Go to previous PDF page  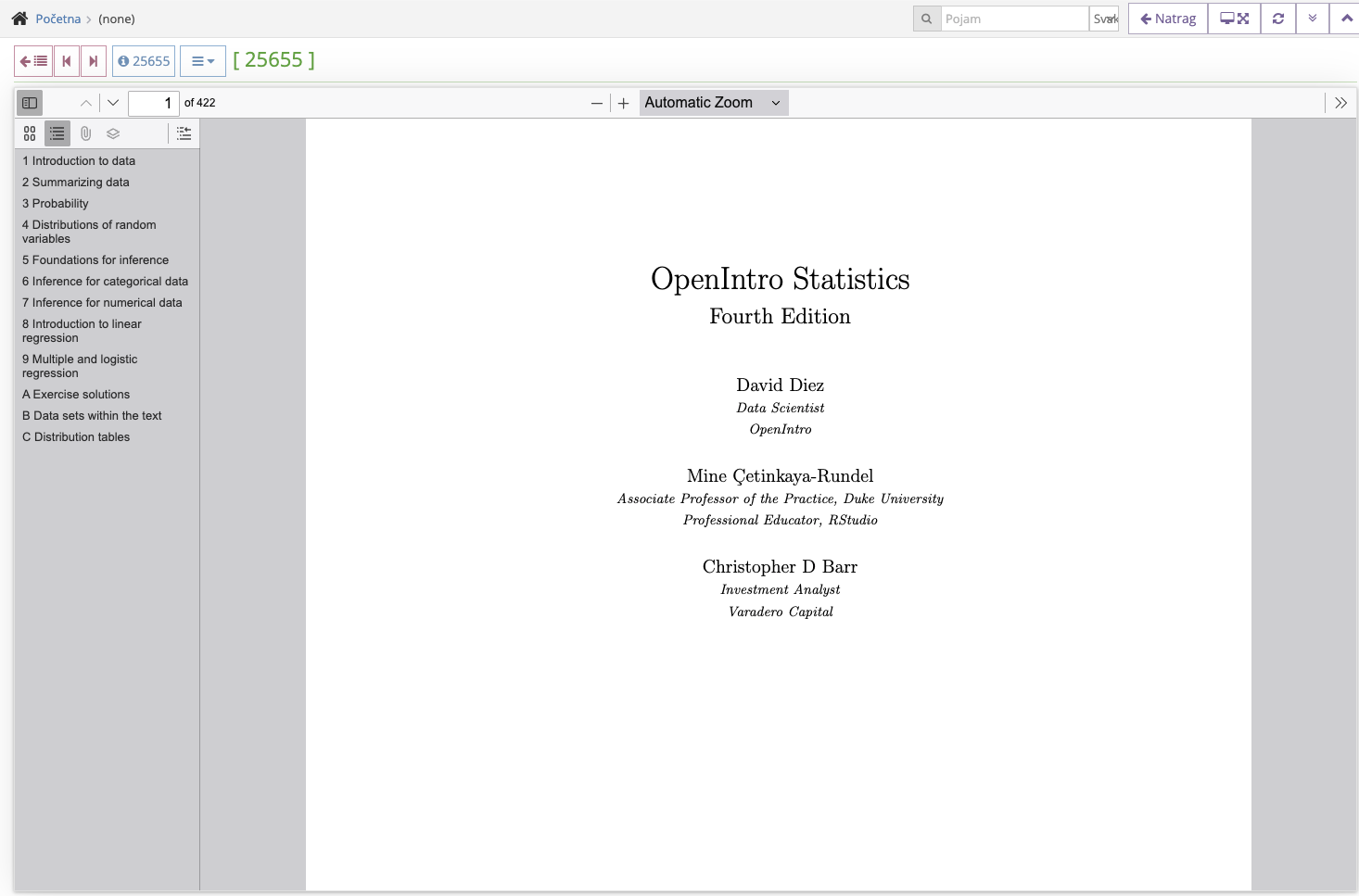tap(86, 103)
